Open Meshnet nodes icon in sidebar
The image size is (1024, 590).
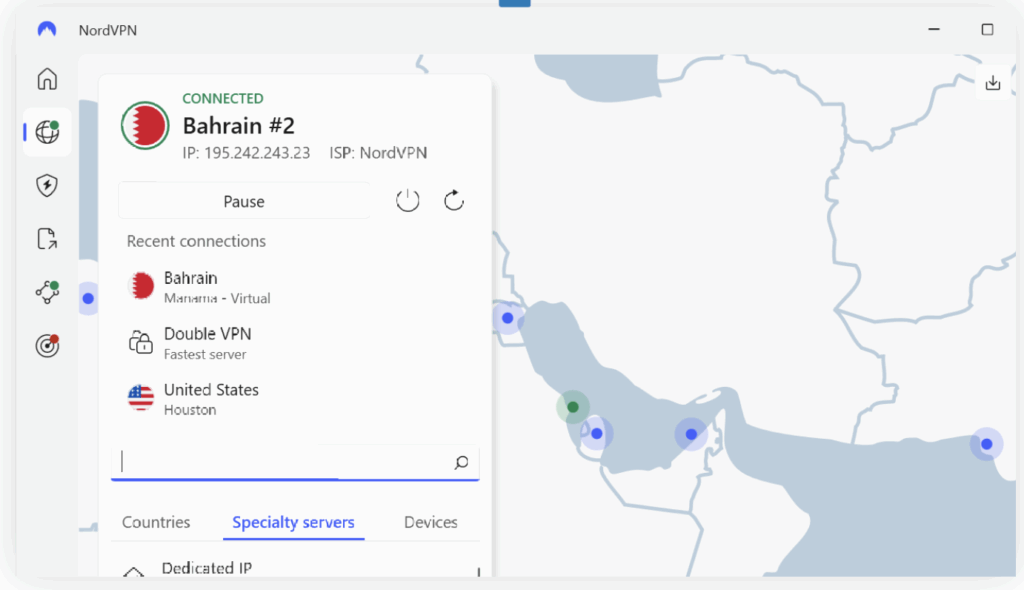pos(47,292)
